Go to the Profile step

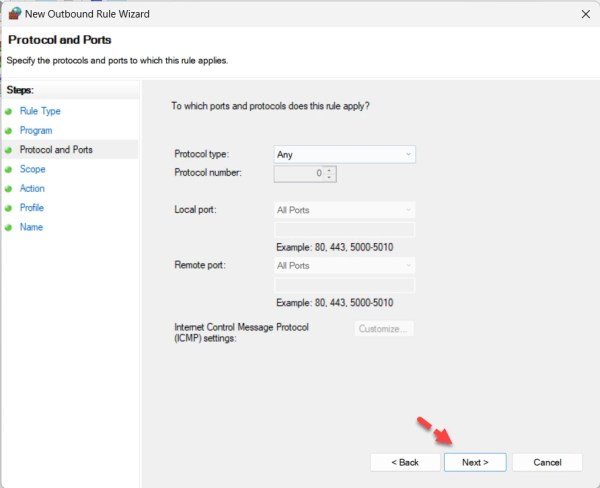point(31,208)
